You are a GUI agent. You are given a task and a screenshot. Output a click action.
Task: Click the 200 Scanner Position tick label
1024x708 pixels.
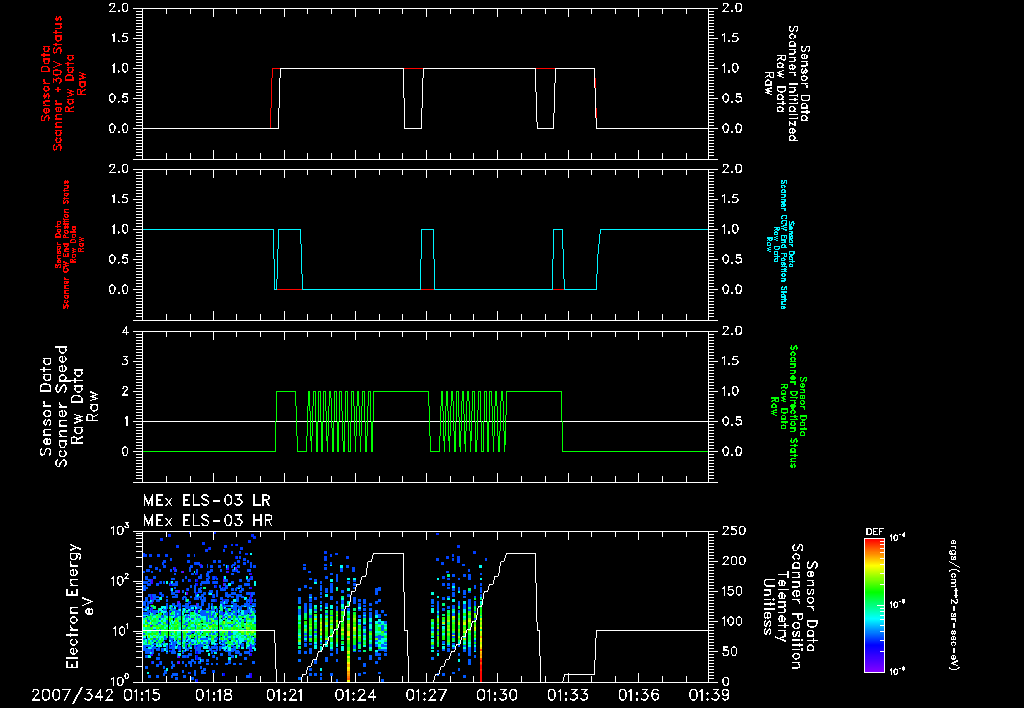tap(733, 561)
